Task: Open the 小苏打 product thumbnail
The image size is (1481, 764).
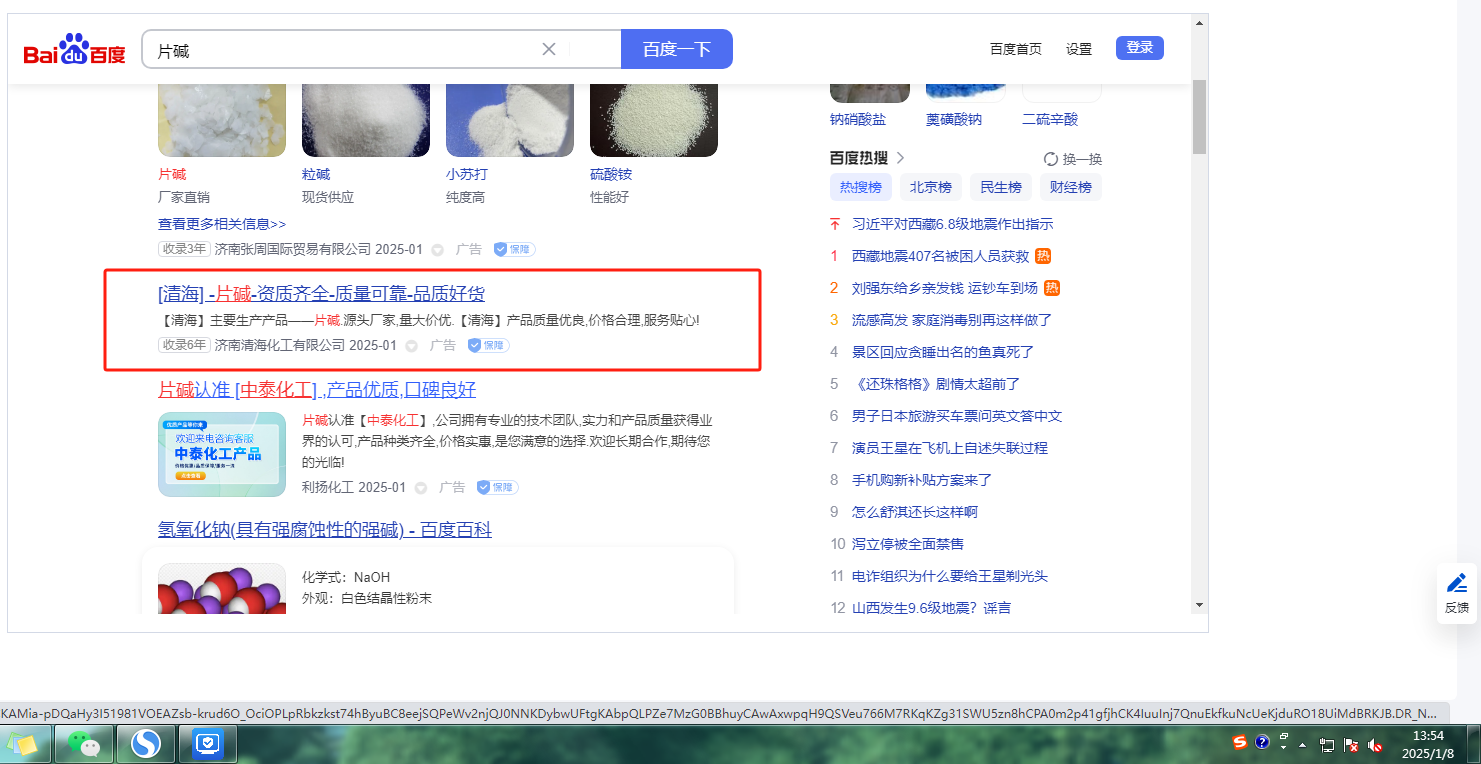Action: (510, 120)
